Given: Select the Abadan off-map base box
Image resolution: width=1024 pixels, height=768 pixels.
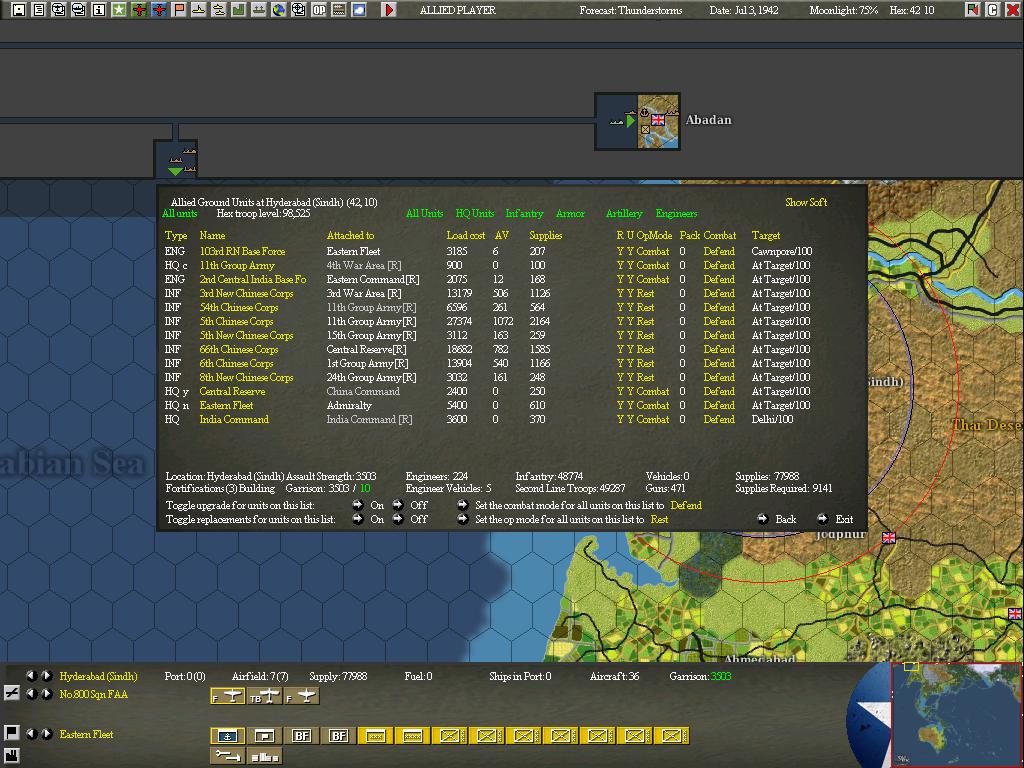Looking at the screenshot, I should point(637,121).
